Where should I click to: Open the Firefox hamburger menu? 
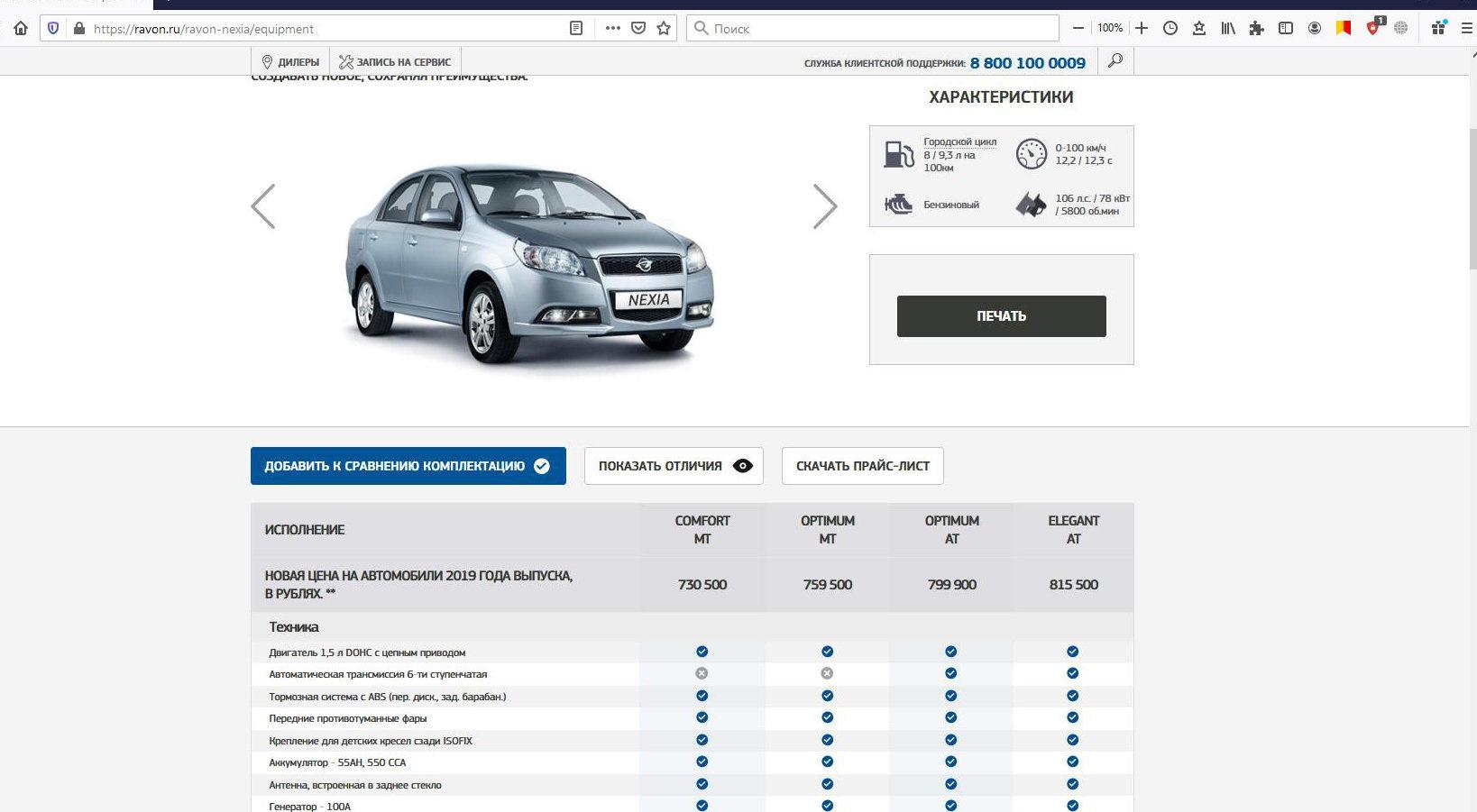point(1466,28)
